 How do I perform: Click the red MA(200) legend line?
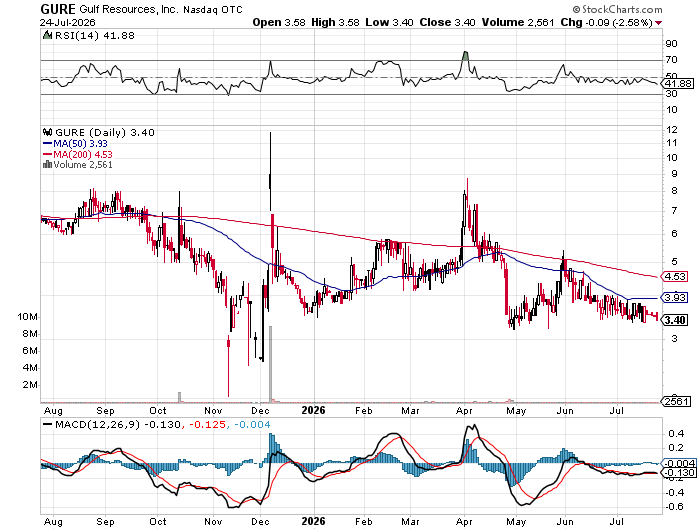47,154
